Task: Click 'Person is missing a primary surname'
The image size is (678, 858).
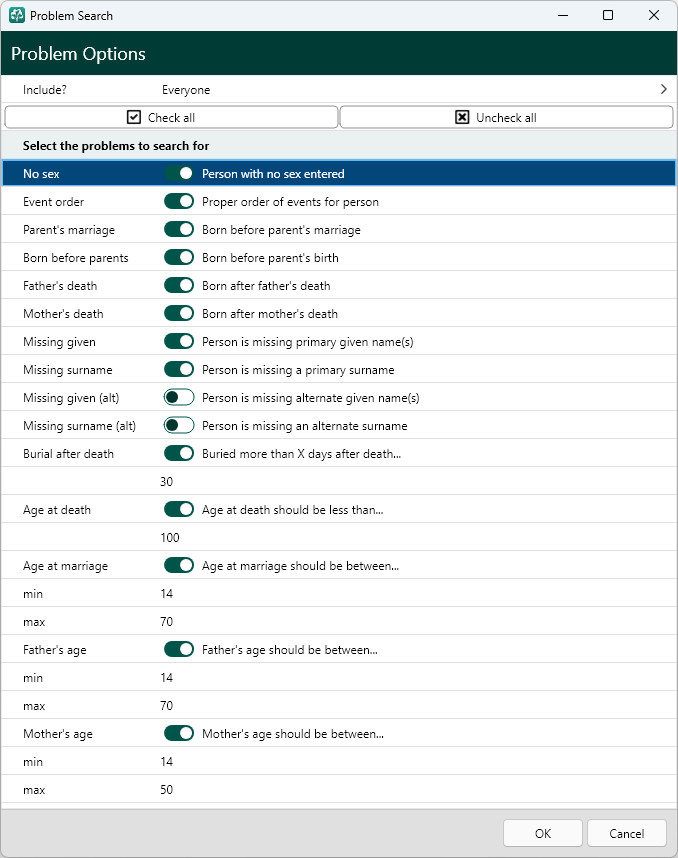Action: click(x=298, y=370)
